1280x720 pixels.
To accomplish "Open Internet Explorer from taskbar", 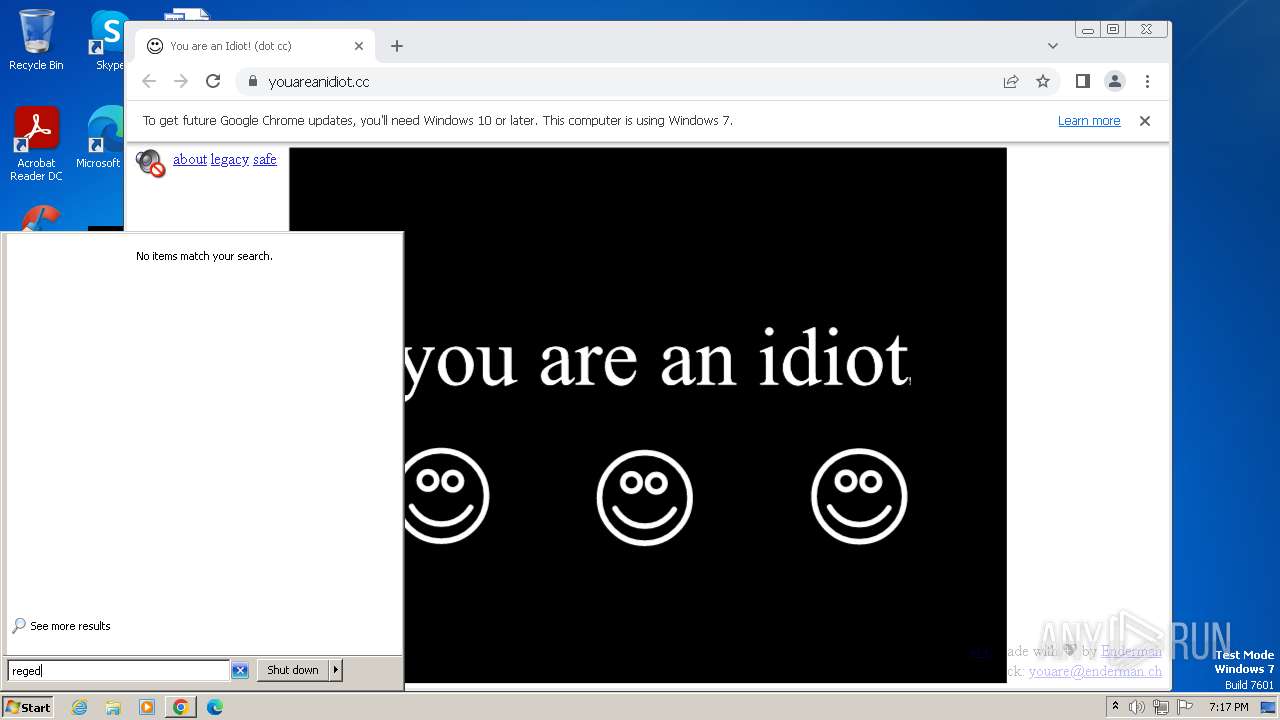I will tap(79, 707).
